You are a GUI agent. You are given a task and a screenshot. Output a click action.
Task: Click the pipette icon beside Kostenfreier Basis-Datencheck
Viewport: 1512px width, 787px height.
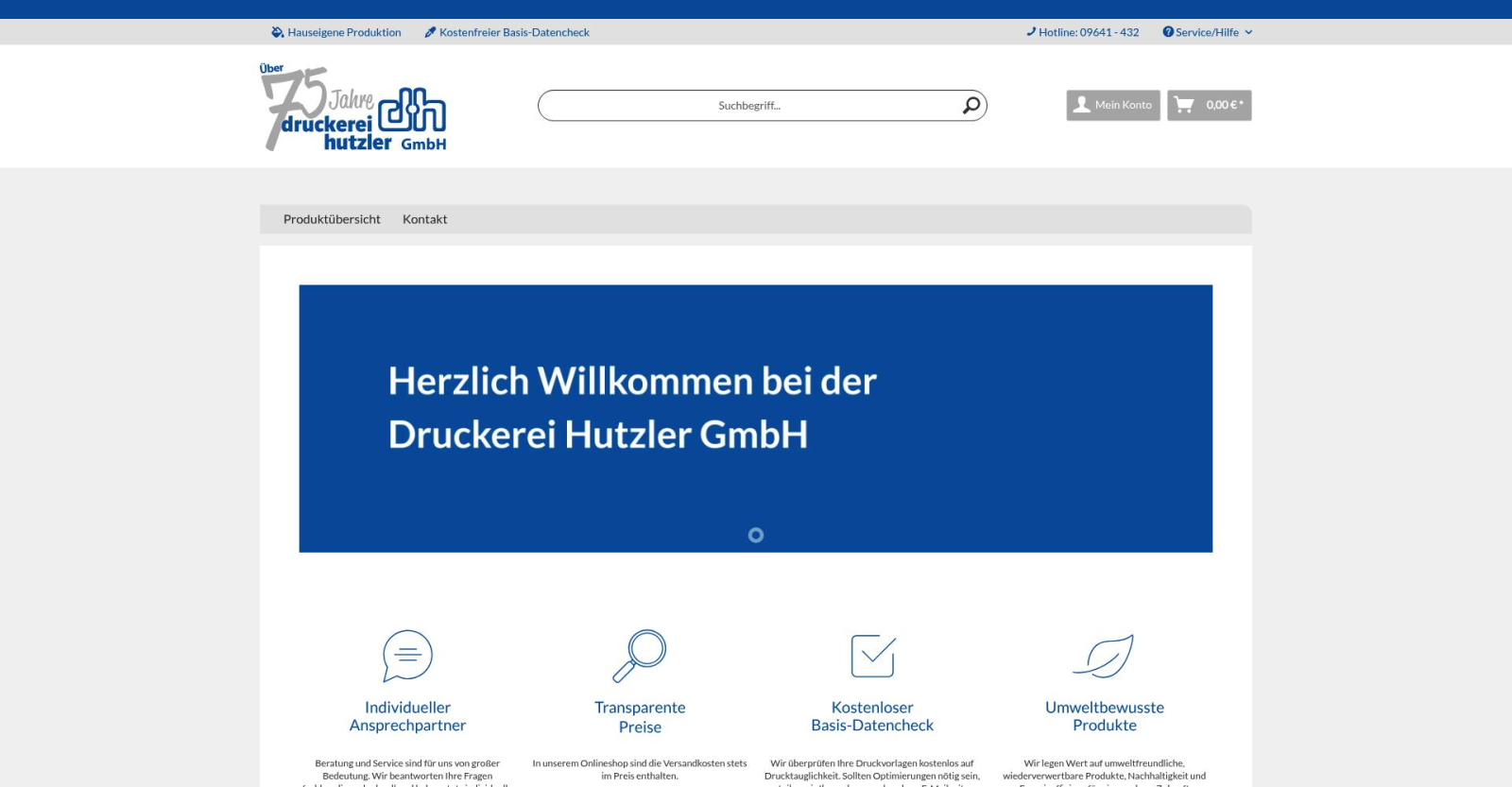tap(430, 32)
